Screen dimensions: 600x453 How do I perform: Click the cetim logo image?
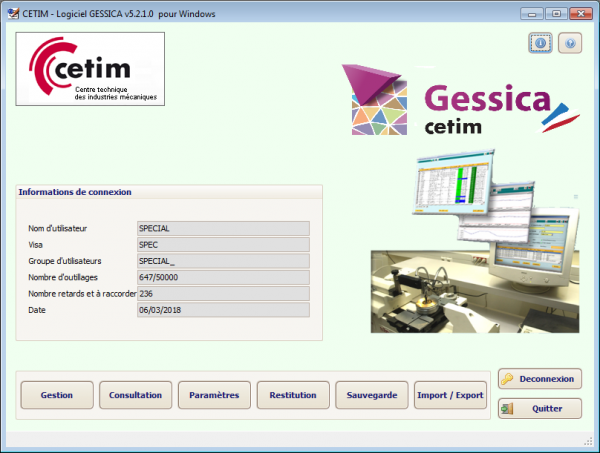90,69
